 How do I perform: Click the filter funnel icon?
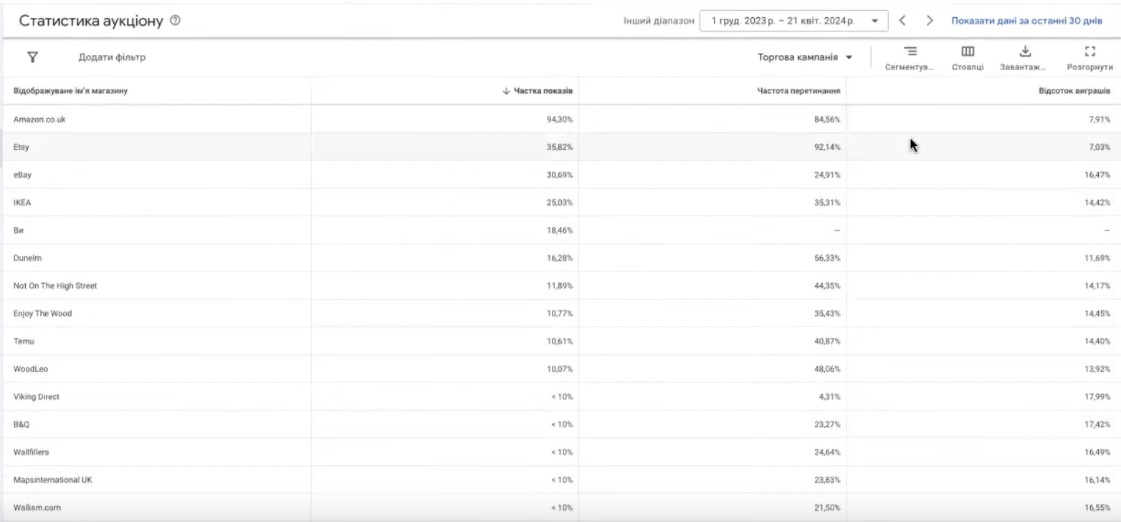coord(32,57)
